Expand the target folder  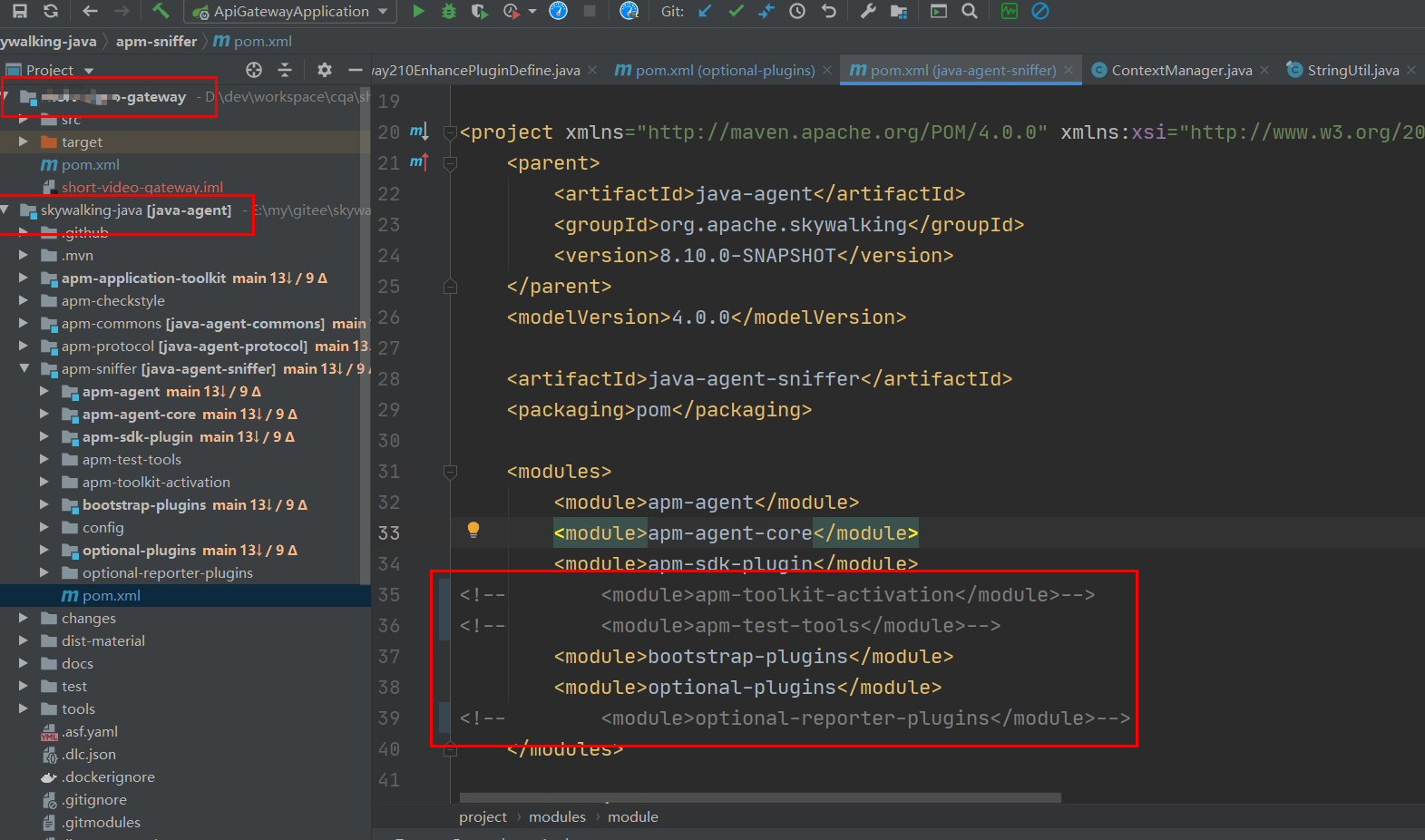click(24, 142)
